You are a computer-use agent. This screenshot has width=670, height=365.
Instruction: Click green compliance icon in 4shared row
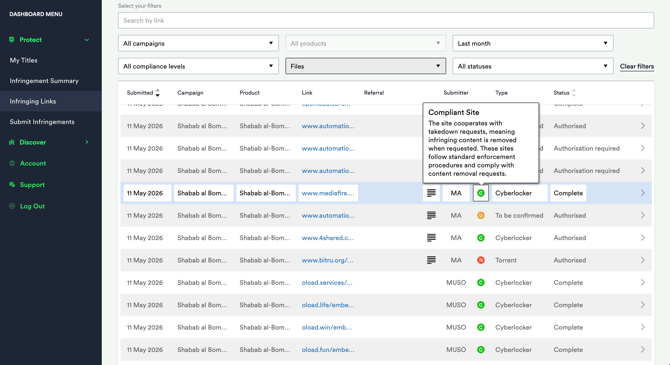(481, 238)
